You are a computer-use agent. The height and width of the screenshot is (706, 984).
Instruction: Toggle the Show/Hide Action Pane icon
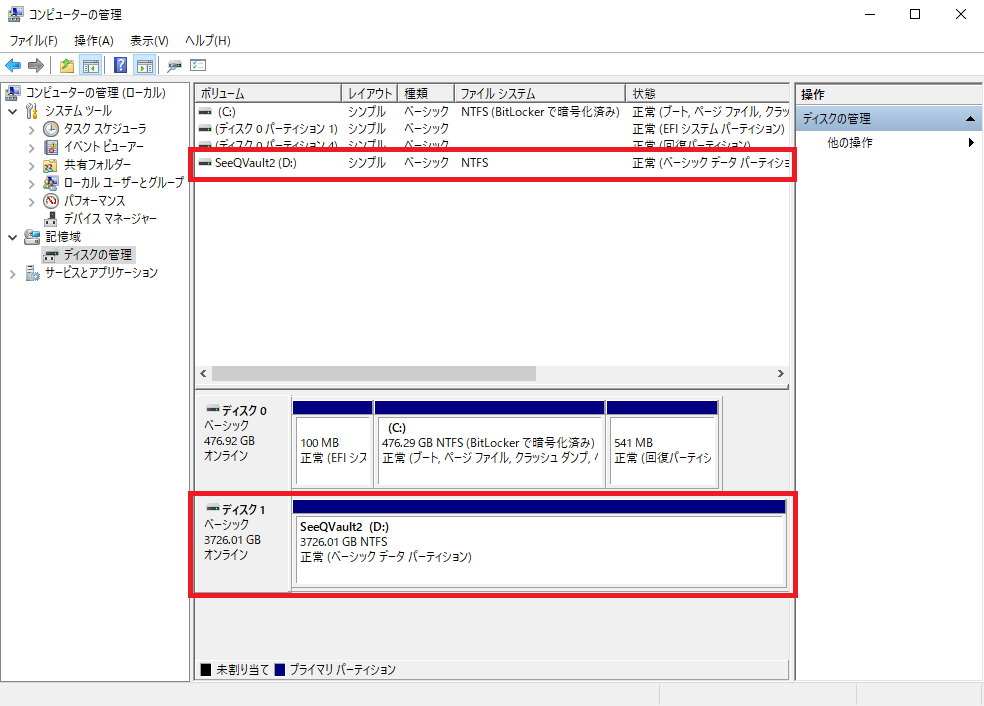coord(144,66)
